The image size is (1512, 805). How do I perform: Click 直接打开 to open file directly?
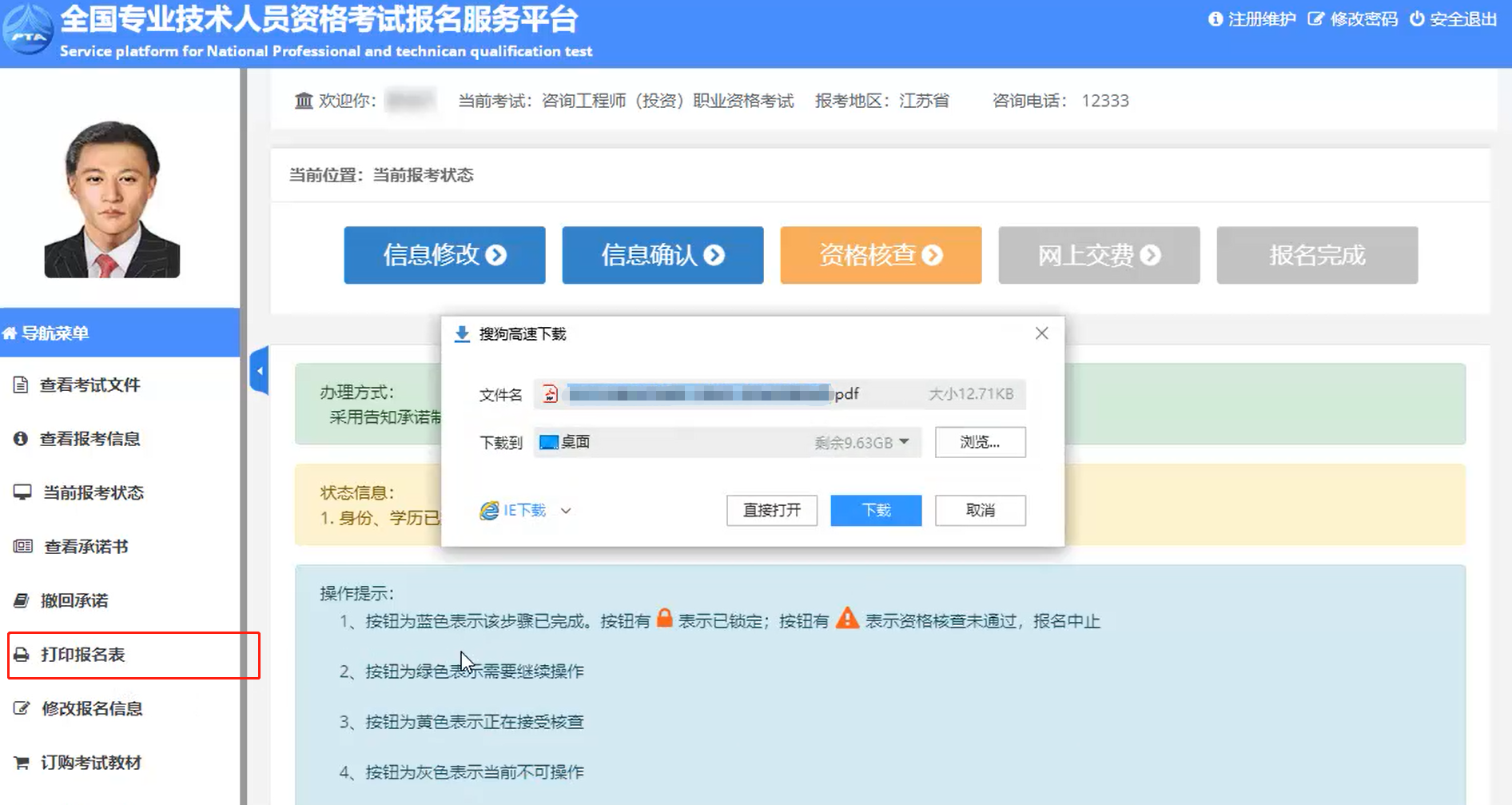pyautogui.click(x=771, y=511)
